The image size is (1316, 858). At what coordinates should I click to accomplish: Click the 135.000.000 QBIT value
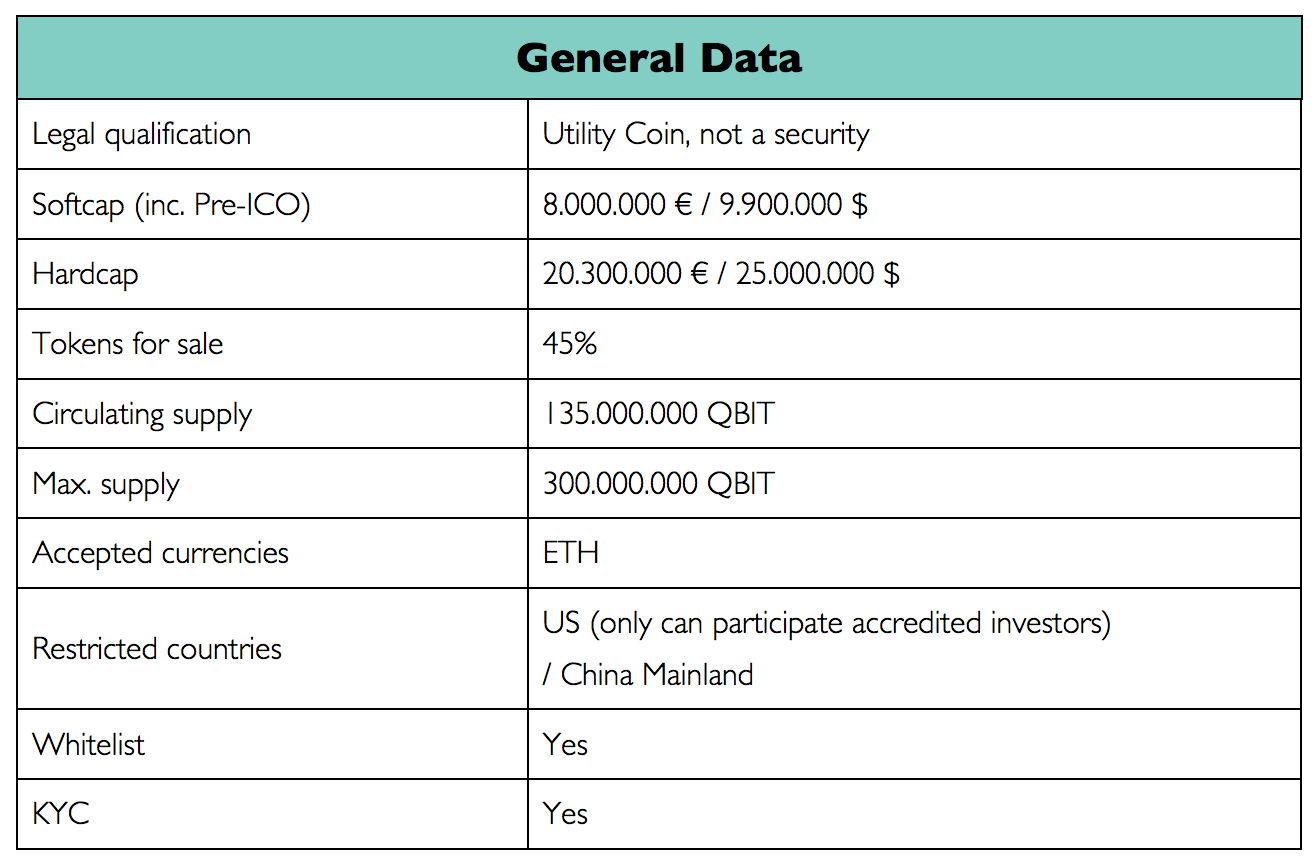(x=659, y=414)
